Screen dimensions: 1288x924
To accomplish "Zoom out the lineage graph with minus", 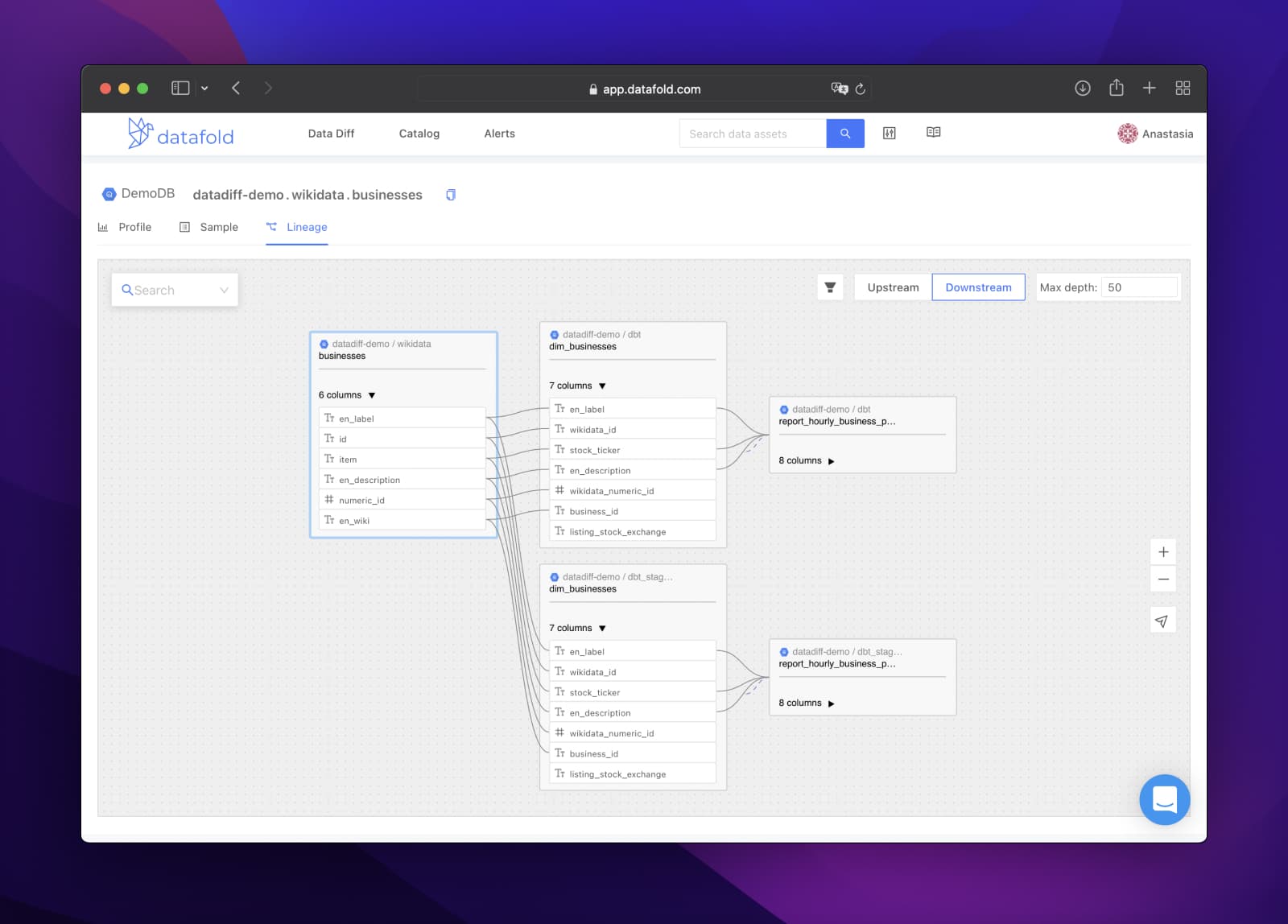I will [x=1163, y=580].
